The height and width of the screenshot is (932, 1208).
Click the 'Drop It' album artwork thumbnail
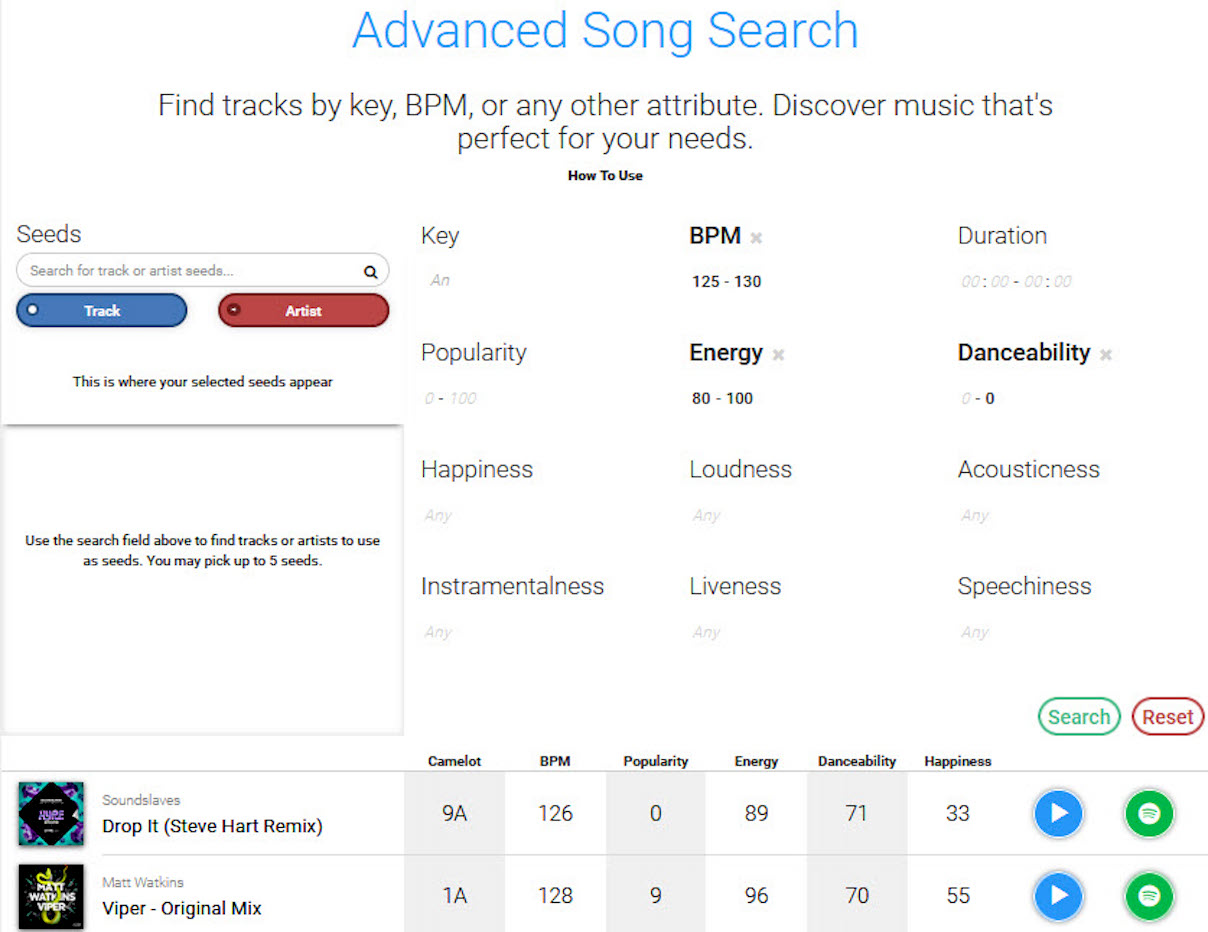[51, 813]
